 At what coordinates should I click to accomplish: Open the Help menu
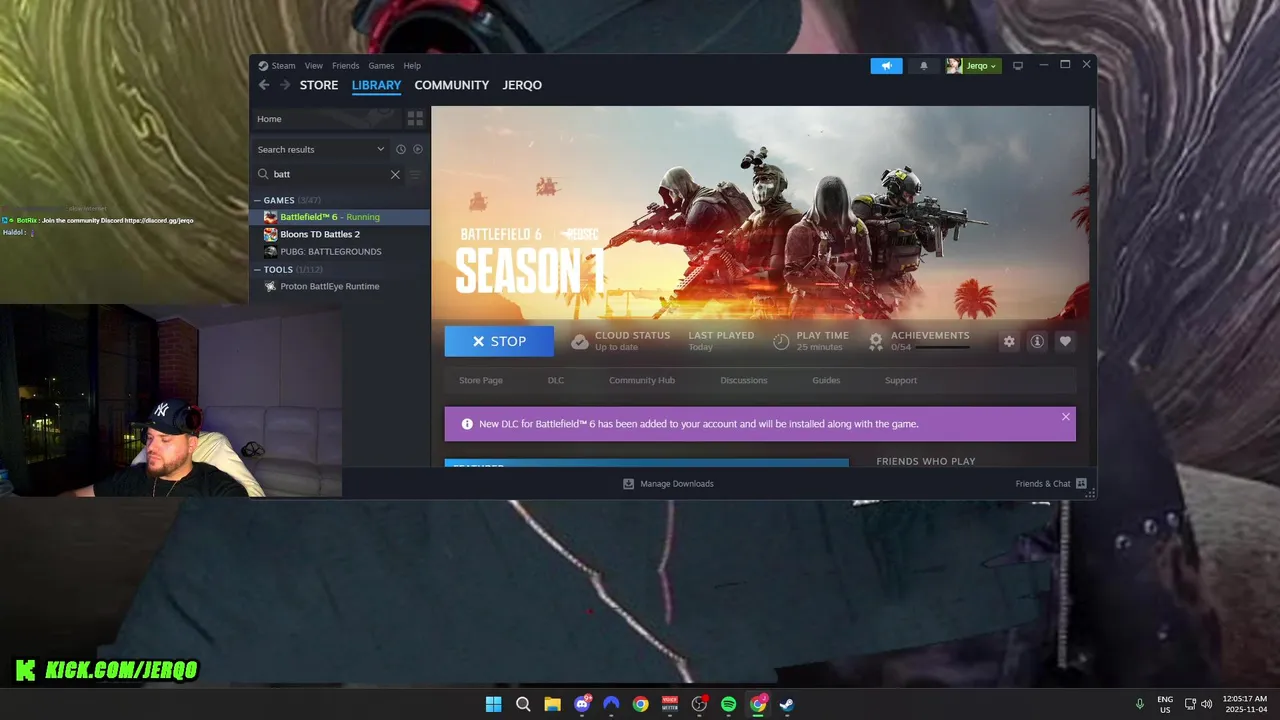tap(412, 66)
